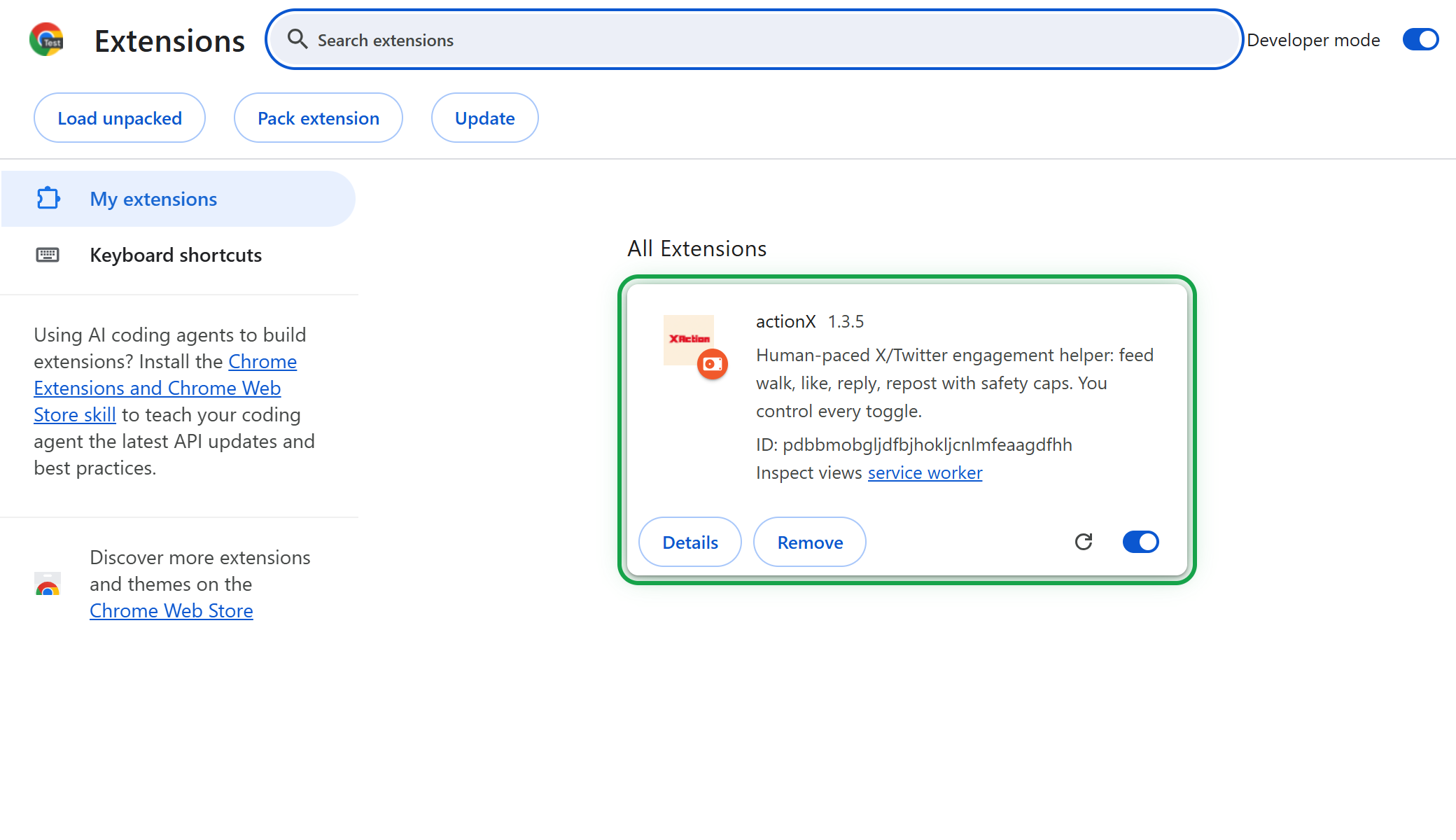Click the My extensions puzzle icon
The width and height of the screenshot is (1456, 840).
(48, 198)
